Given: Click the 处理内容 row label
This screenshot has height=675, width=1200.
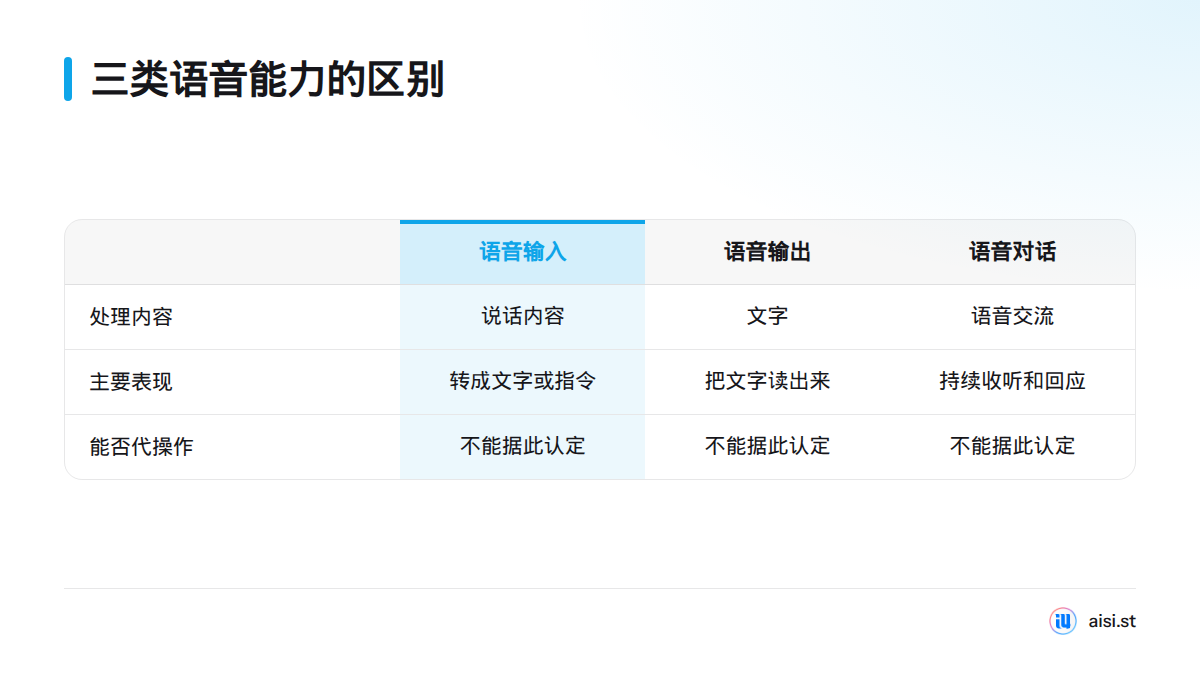Looking at the screenshot, I should pyautogui.click(x=131, y=317).
